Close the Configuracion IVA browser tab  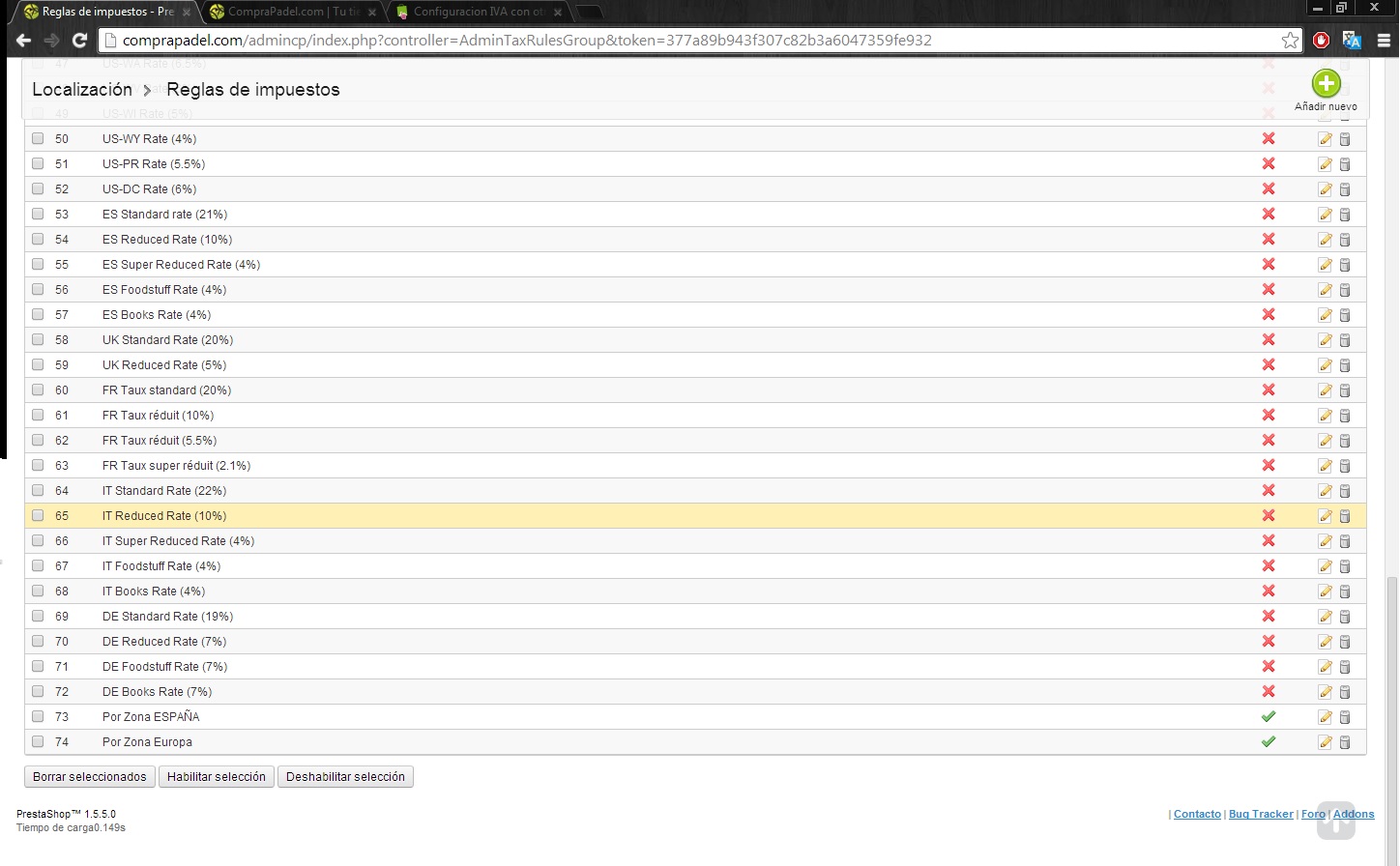tap(558, 13)
